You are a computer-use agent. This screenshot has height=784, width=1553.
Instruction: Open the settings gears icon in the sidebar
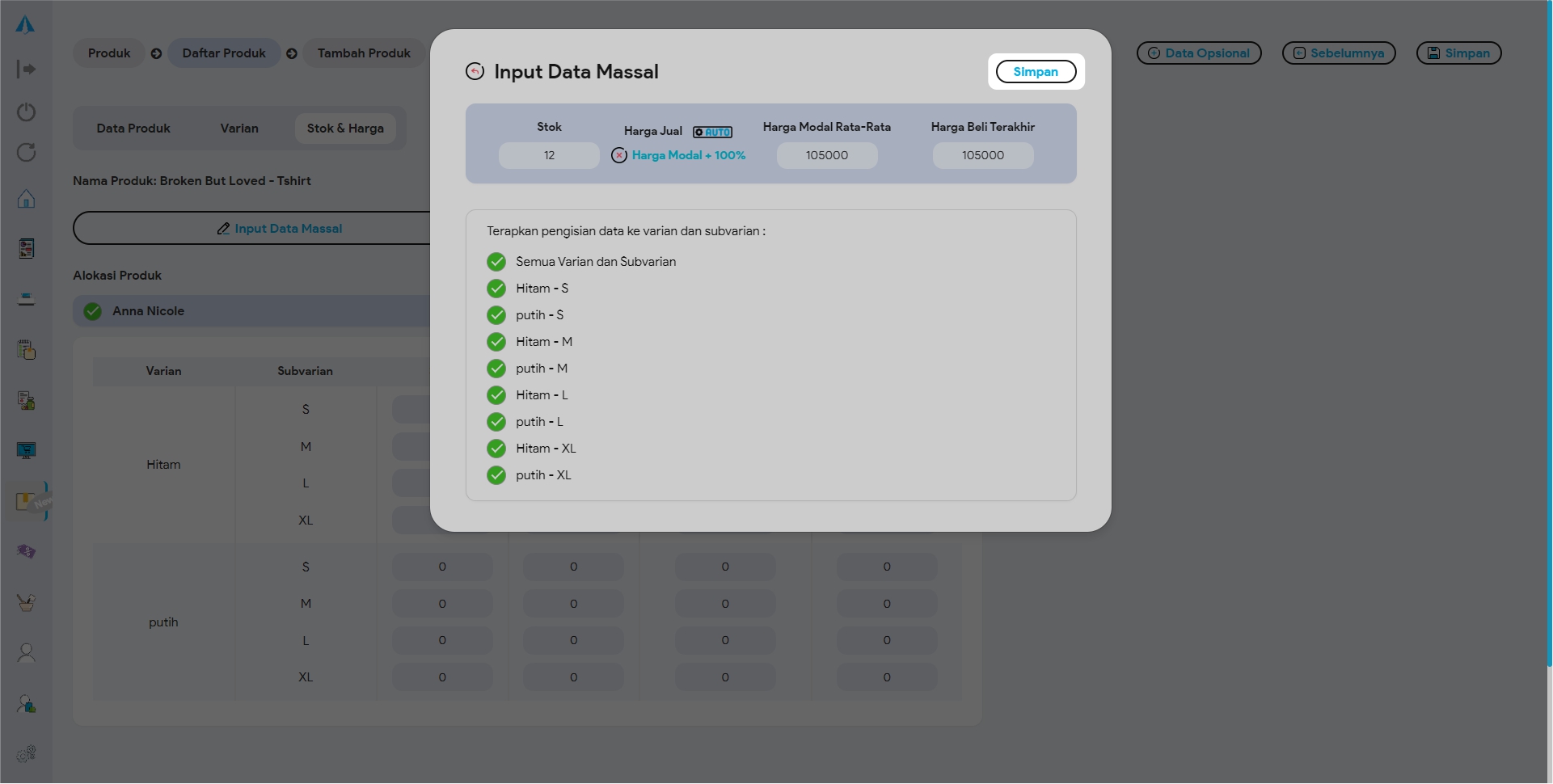(26, 754)
